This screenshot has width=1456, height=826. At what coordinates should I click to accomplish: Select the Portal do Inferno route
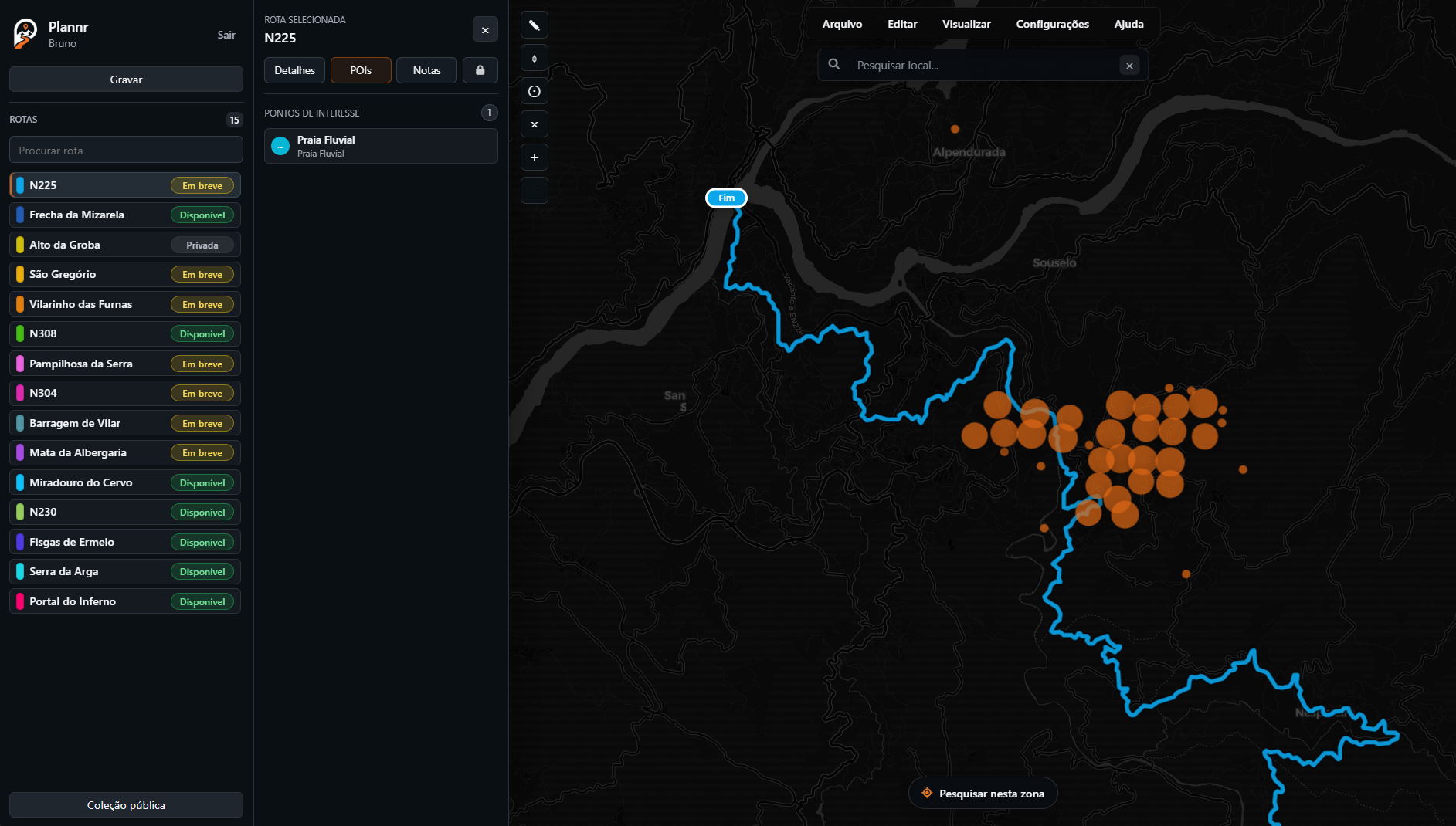(125, 601)
